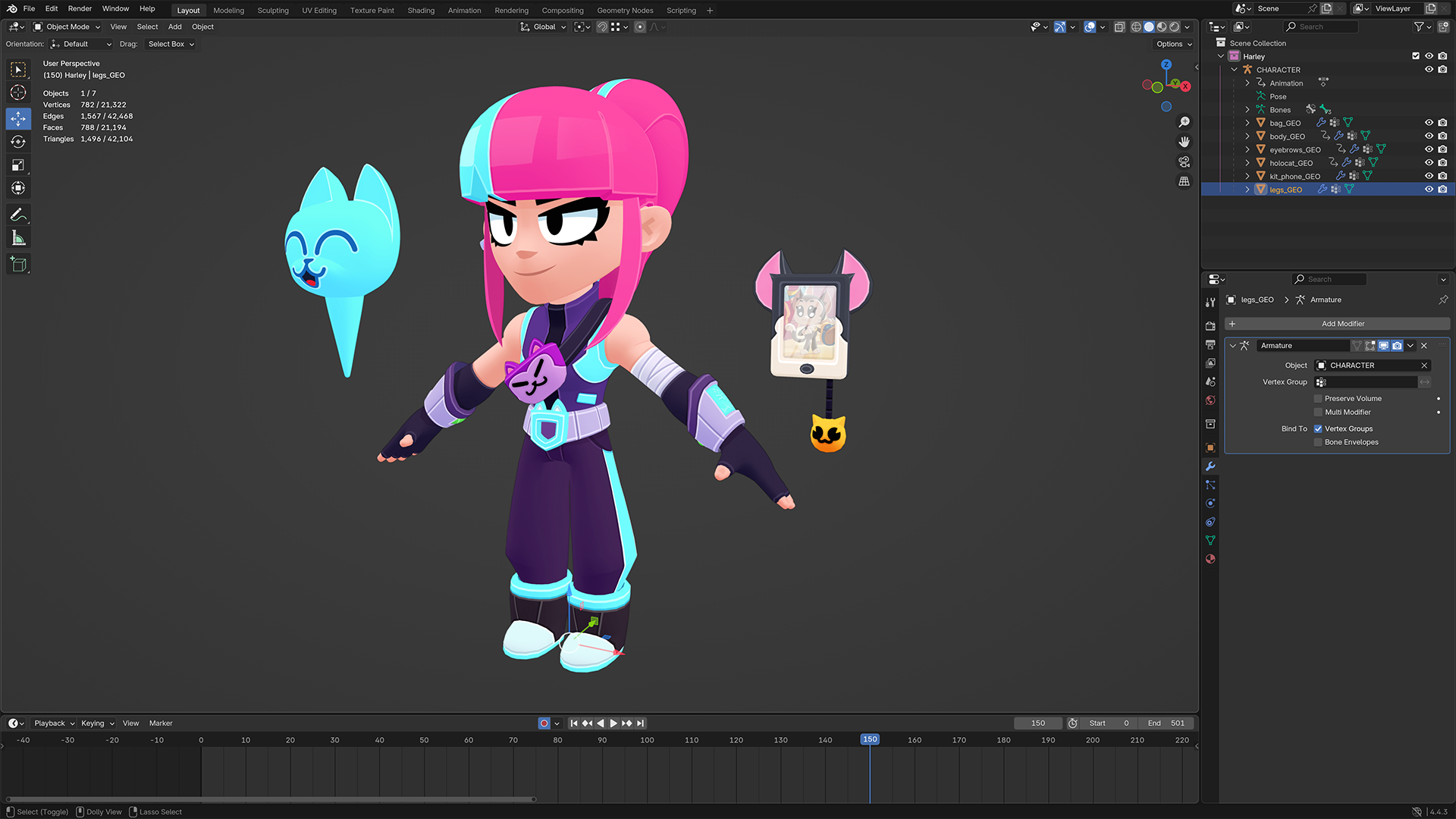
Task: Switch to the Shading workspace tab
Action: tap(421, 11)
